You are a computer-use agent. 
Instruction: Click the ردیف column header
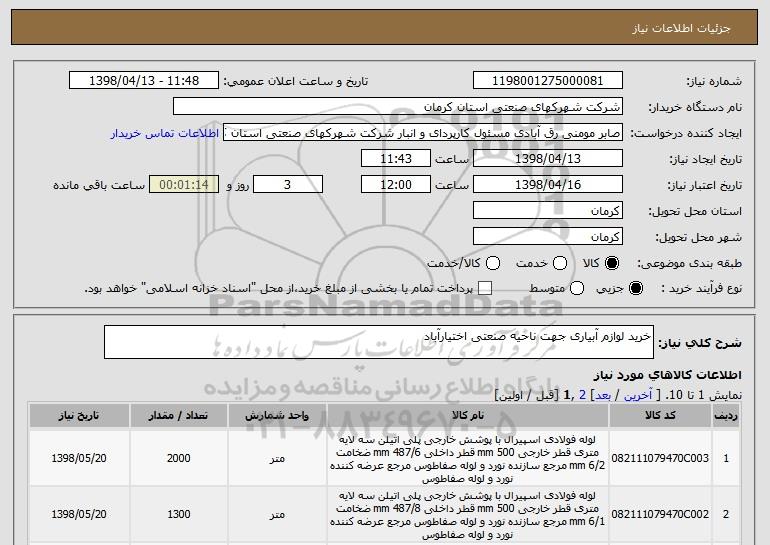726,415
